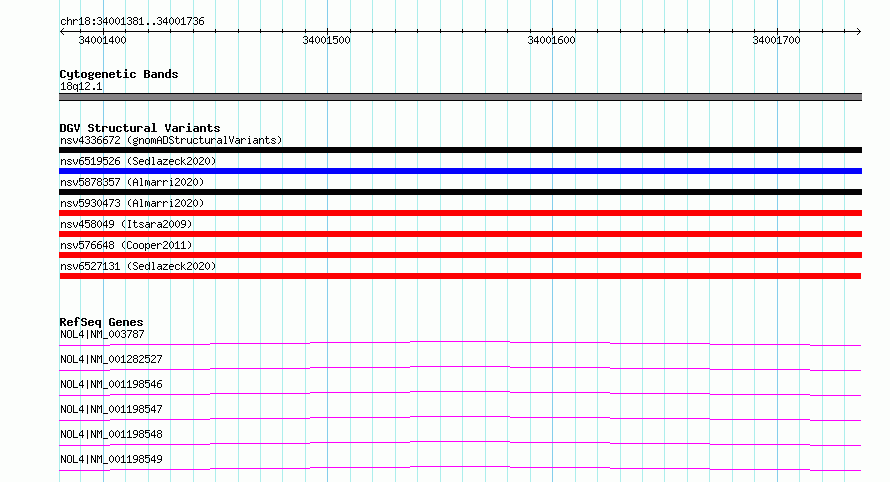Viewport: 890px width, 482px height.
Task: Click the magenta line for NOL4|NM_001198546
Action: pos(460,393)
